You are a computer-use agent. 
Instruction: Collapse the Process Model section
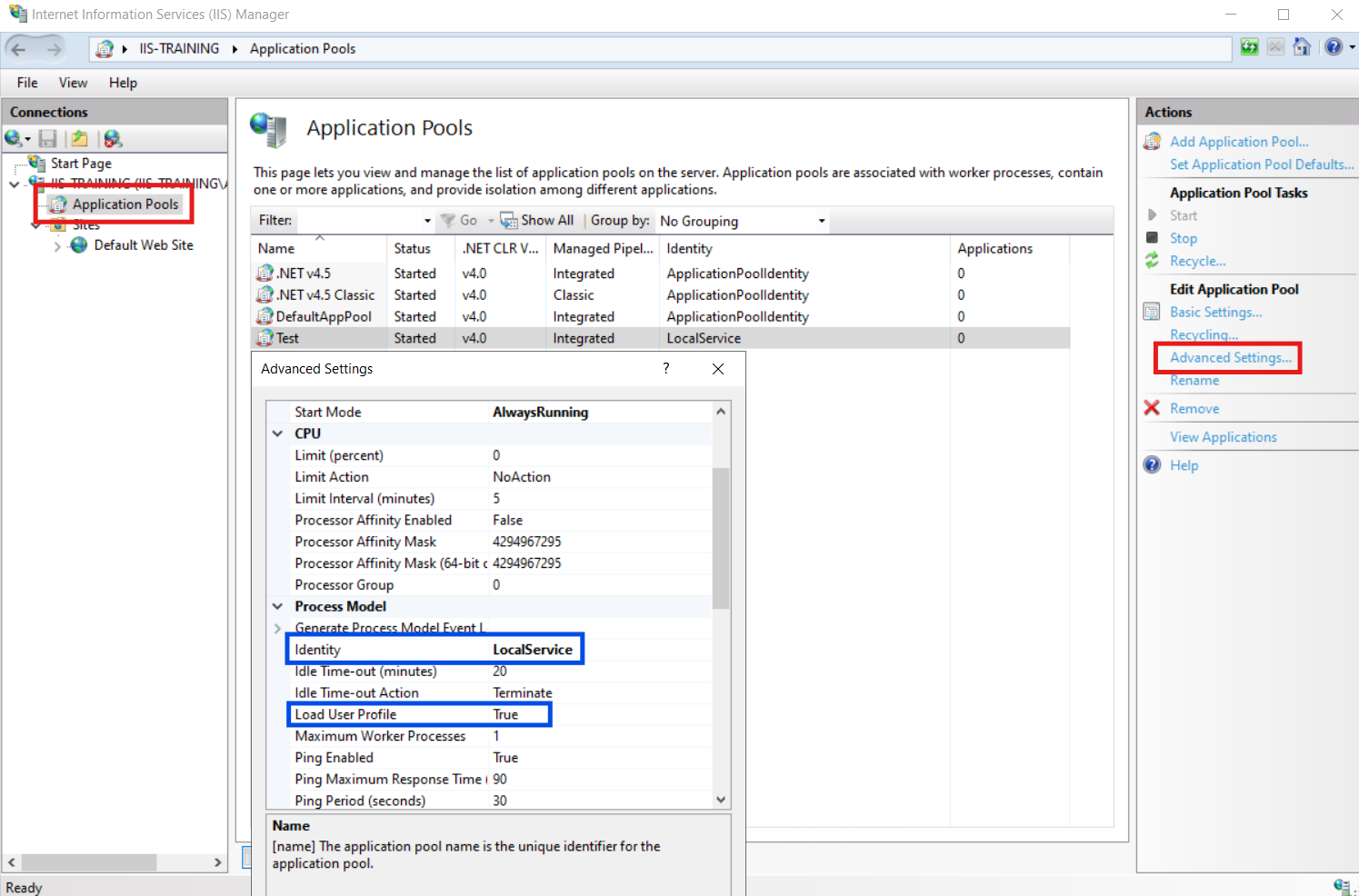point(278,606)
